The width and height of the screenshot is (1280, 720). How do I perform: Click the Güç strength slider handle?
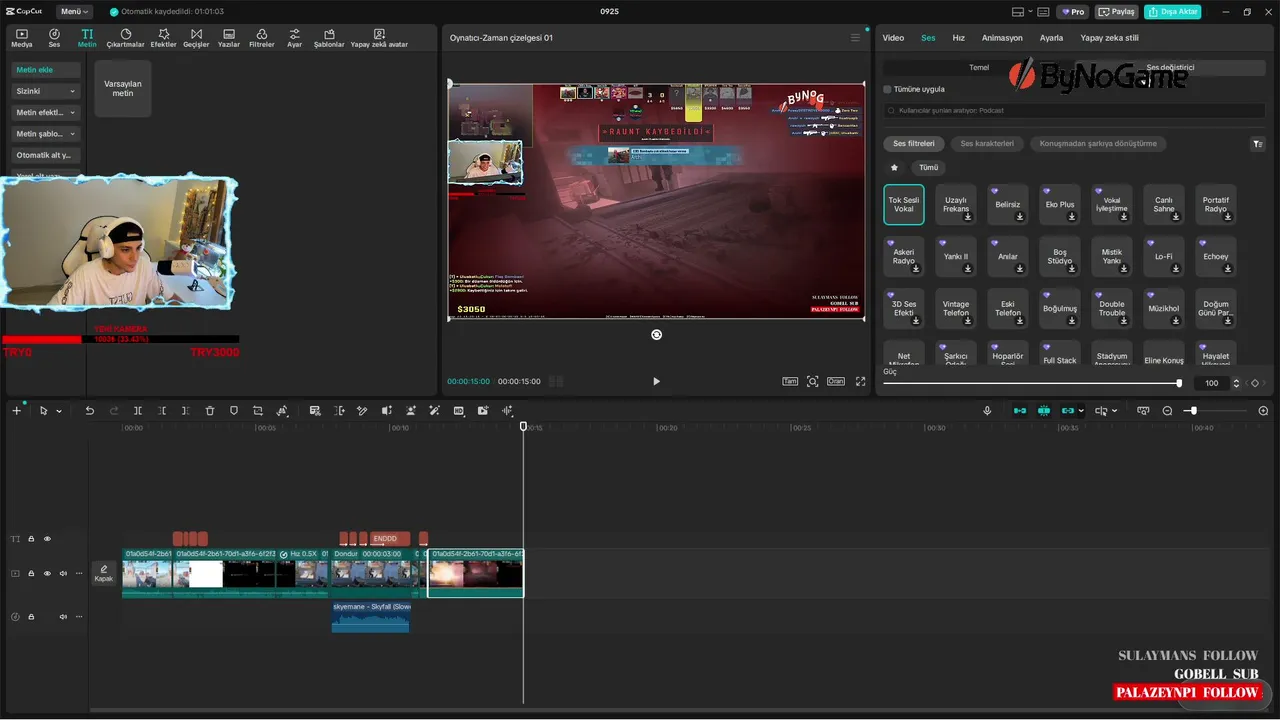click(x=1179, y=383)
